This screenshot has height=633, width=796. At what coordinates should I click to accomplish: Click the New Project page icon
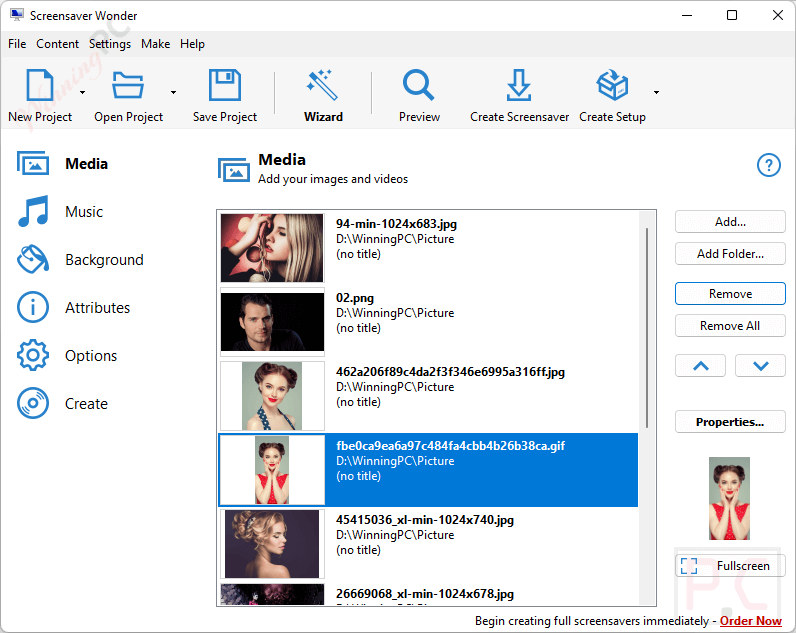coord(40,85)
